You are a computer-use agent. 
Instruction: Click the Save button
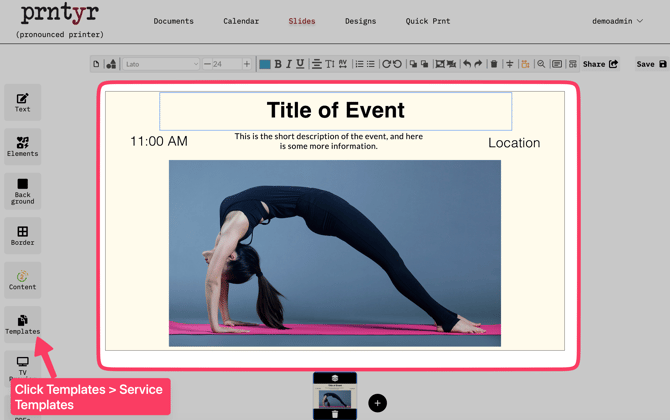click(651, 64)
